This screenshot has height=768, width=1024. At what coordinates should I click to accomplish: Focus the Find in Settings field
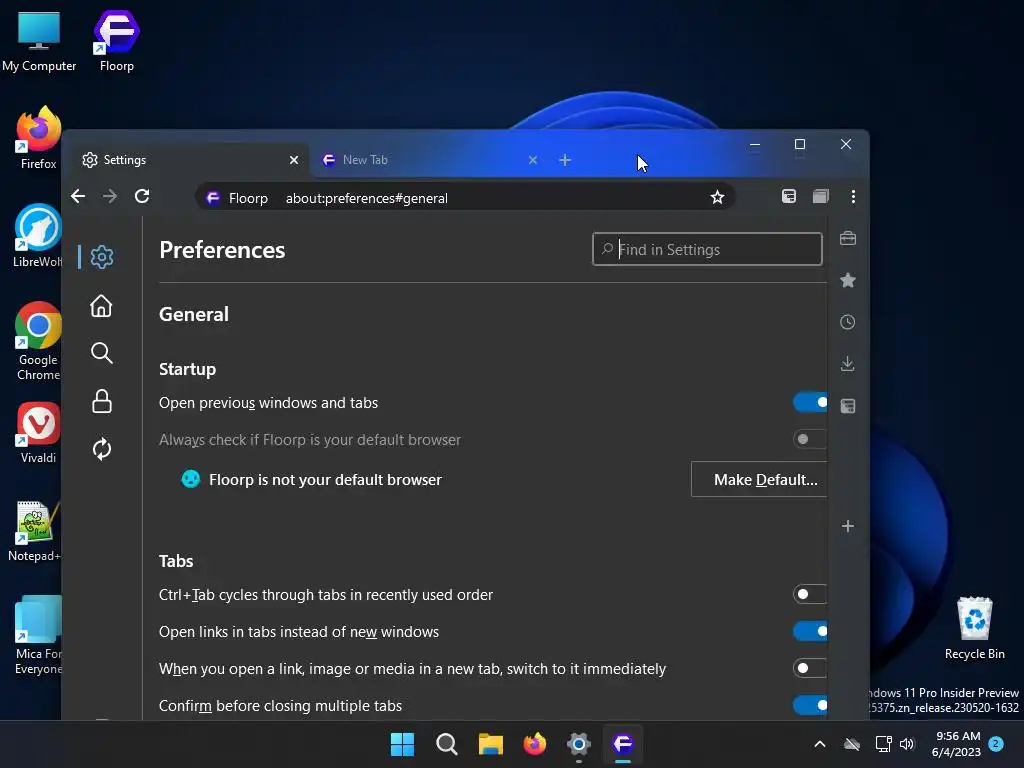click(x=707, y=249)
